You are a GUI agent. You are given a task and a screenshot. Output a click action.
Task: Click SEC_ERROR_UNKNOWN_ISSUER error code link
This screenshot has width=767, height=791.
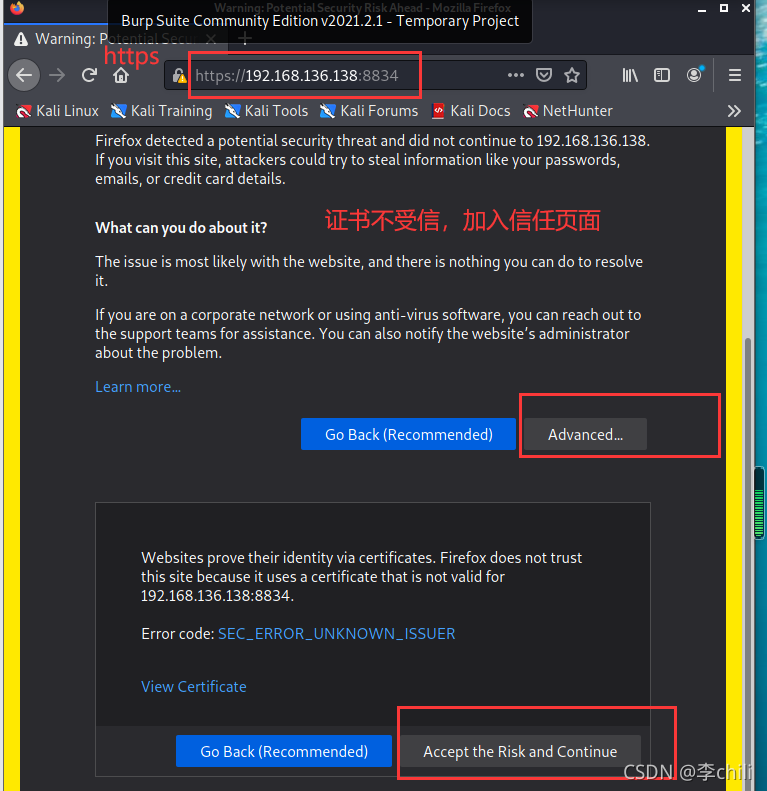(x=337, y=634)
